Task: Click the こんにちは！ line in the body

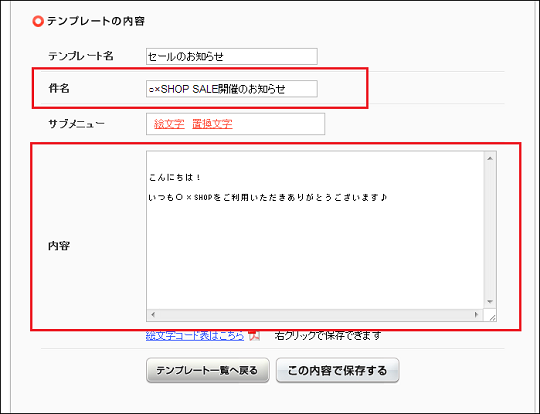Action: (175, 178)
